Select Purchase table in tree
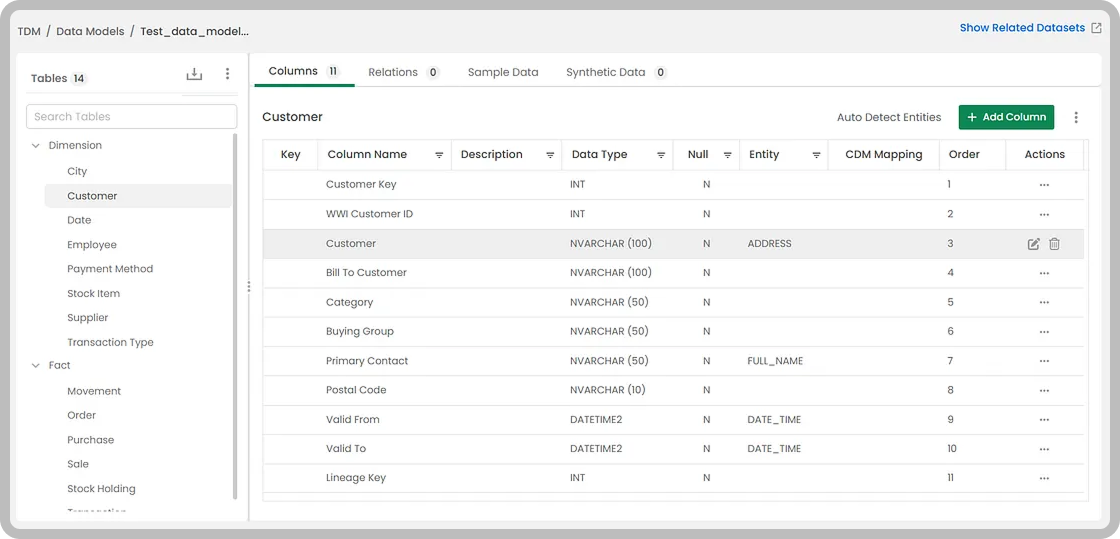Image resolution: width=1120 pixels, height=539 pixels. coord(91,440)
